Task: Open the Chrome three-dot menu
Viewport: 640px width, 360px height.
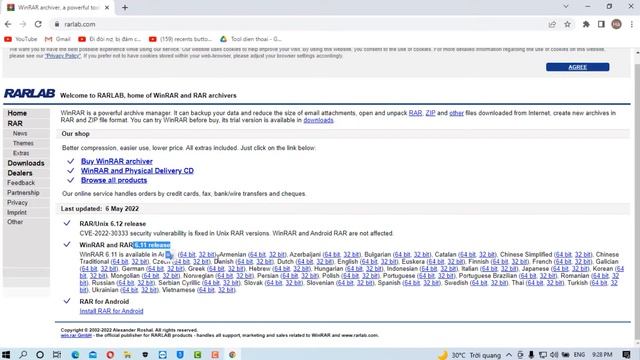Action: click(x=631, y=24)
